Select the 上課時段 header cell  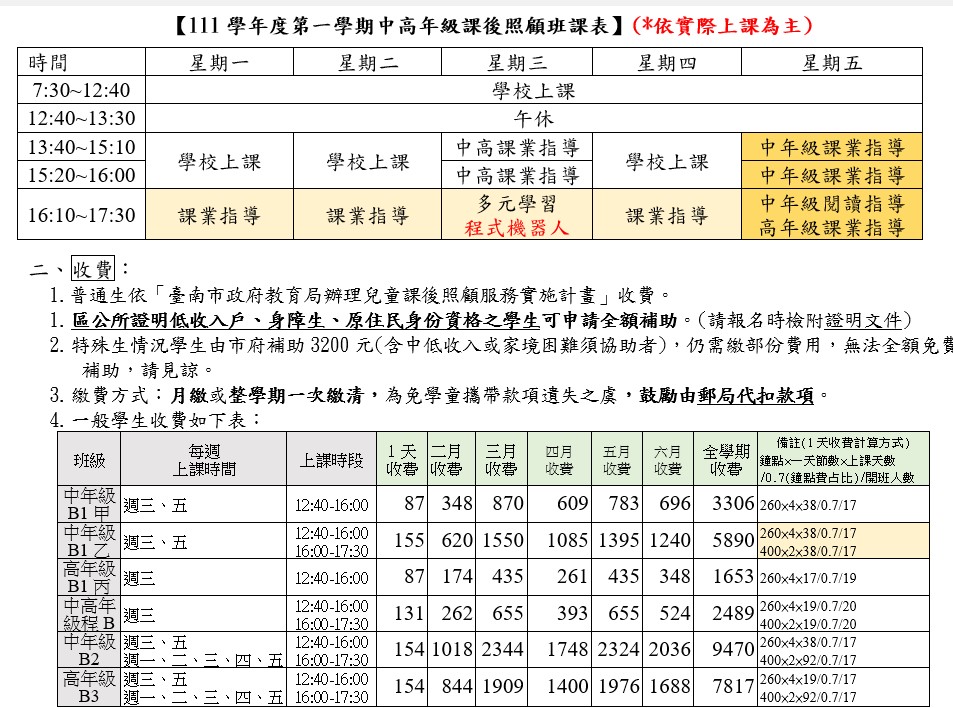pyautogui.click(x=331, y=459)
